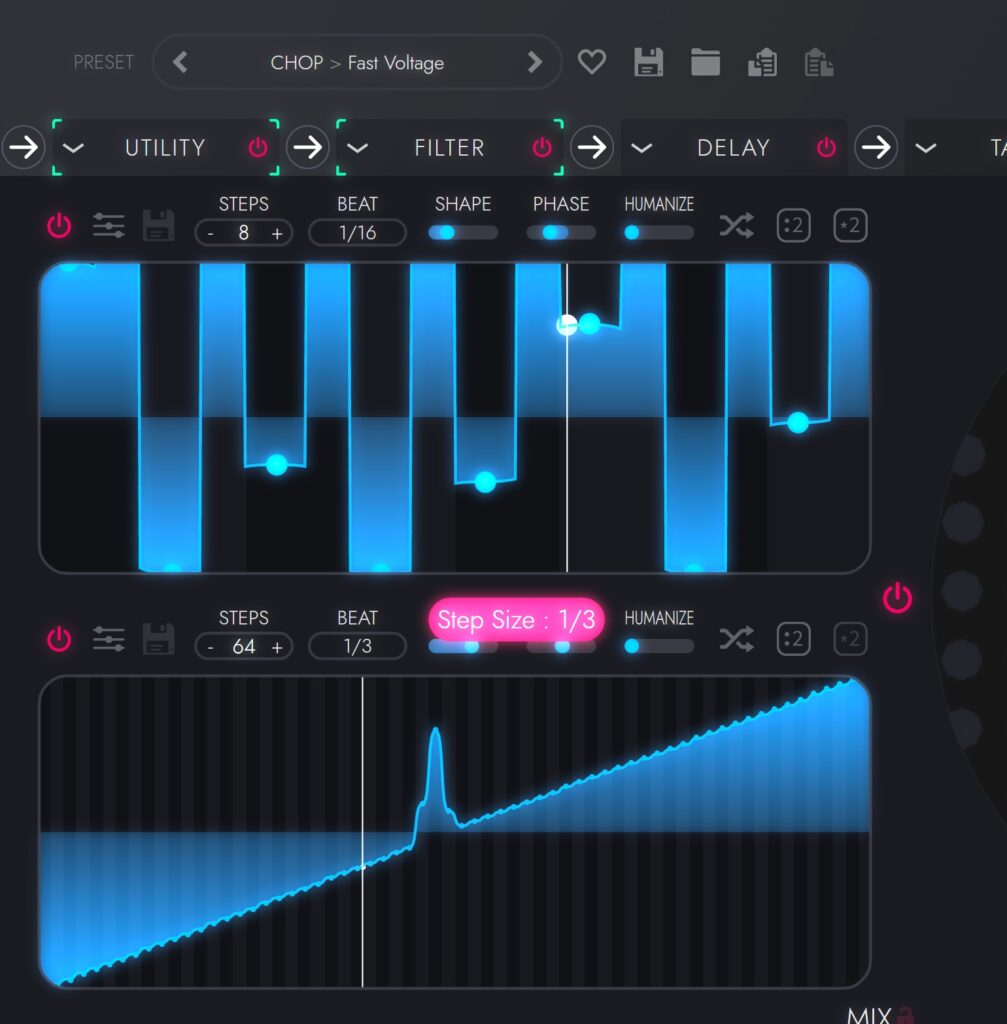Select the FILTER module tab
Viewport: 1007px width, 1024px height.
[x=449, y=148]
